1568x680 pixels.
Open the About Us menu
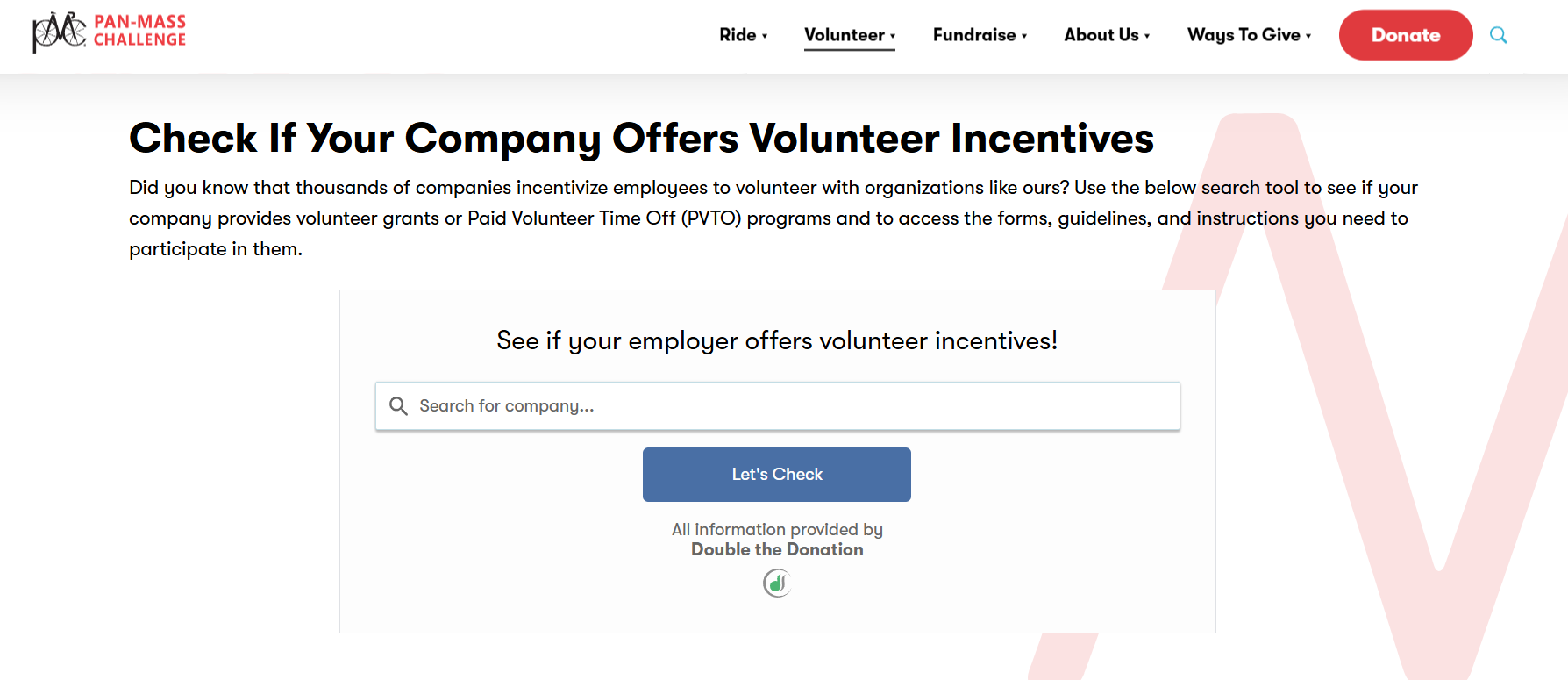tap(1101, 35)
